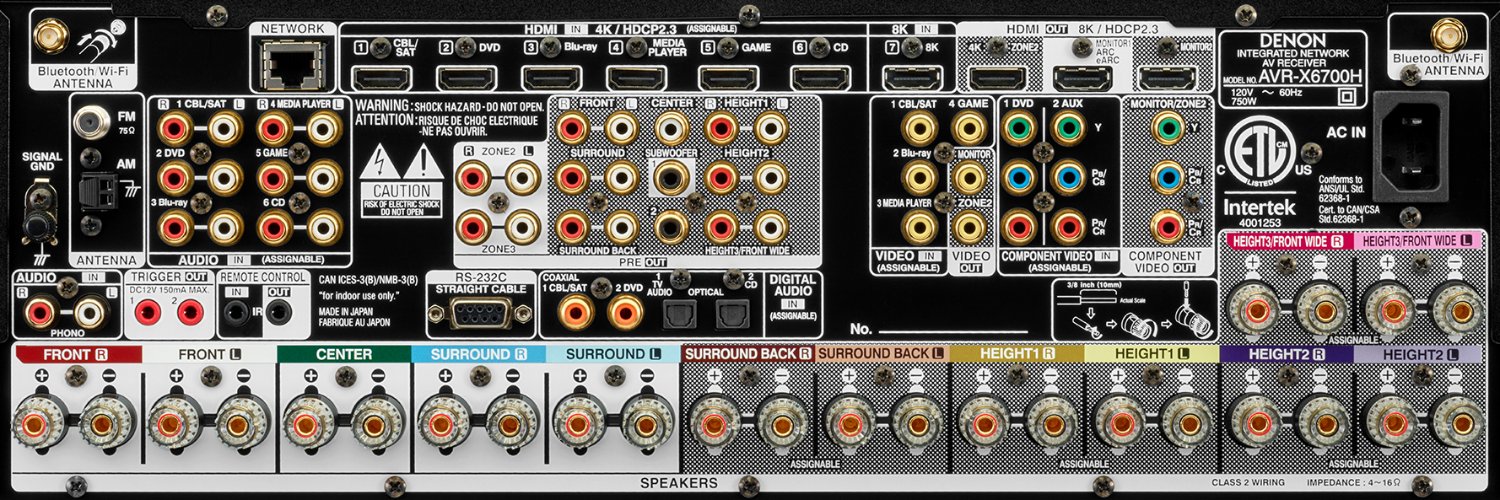
Task: Click the OPTICAL 2 CD port
Action: [x=731, y=316]
